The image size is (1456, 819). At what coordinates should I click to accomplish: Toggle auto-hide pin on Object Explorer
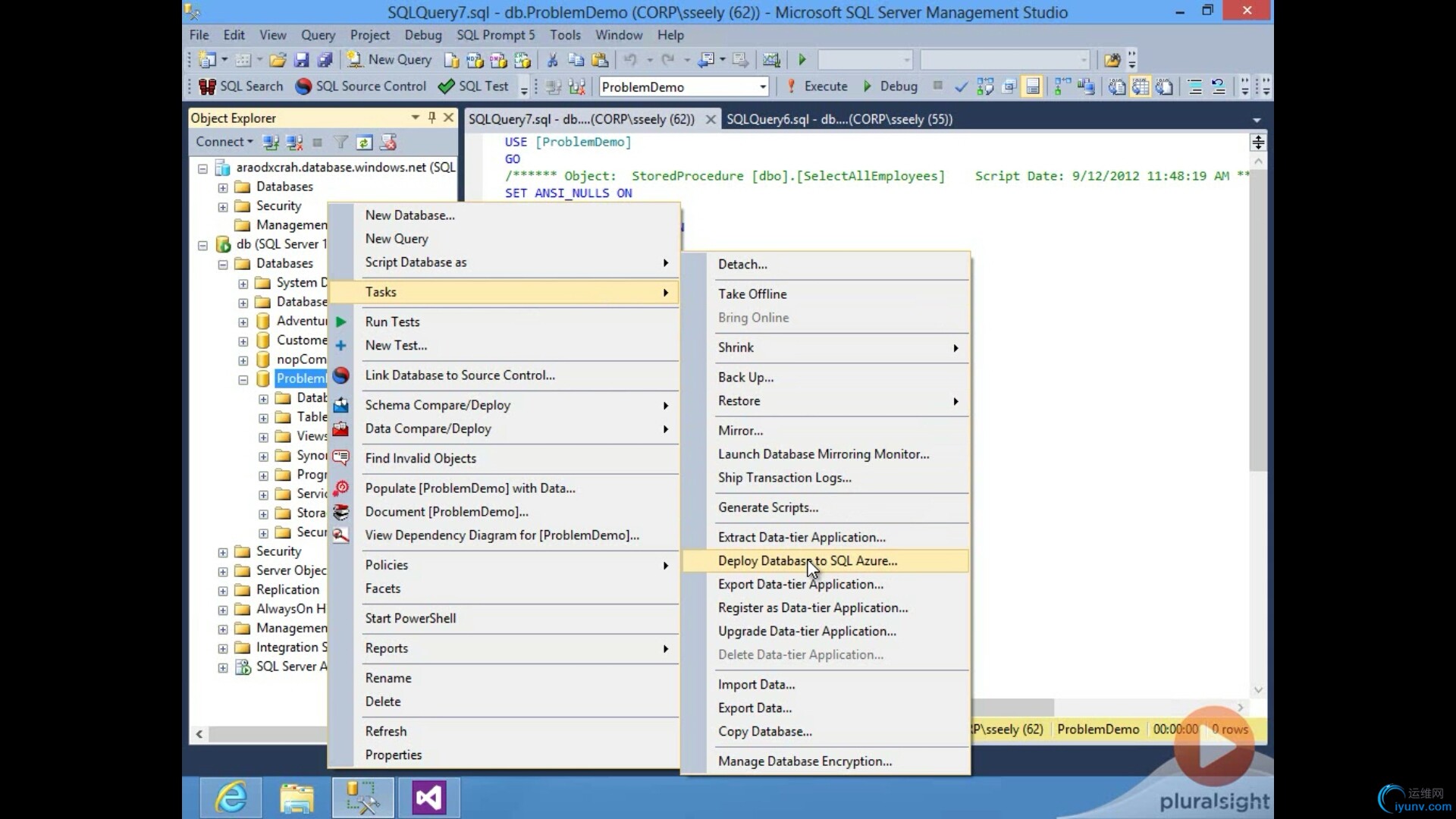pyautogui.click(x=431, y=118)
